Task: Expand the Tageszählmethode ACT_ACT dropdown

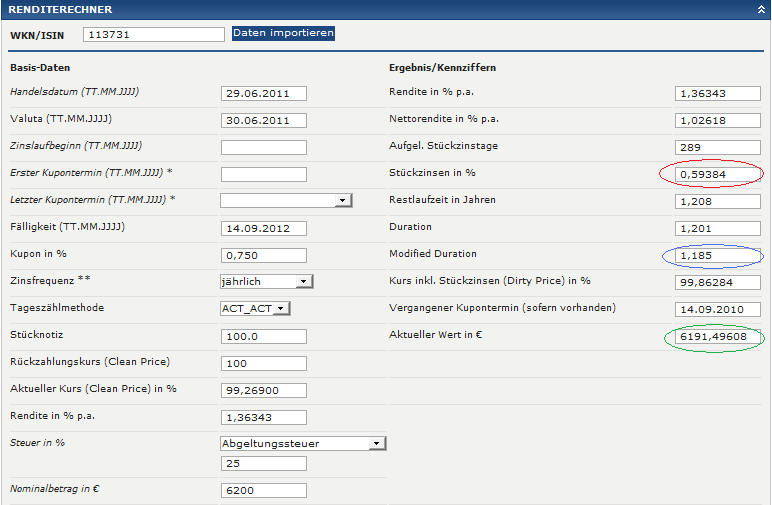Action: click(255, 309)
